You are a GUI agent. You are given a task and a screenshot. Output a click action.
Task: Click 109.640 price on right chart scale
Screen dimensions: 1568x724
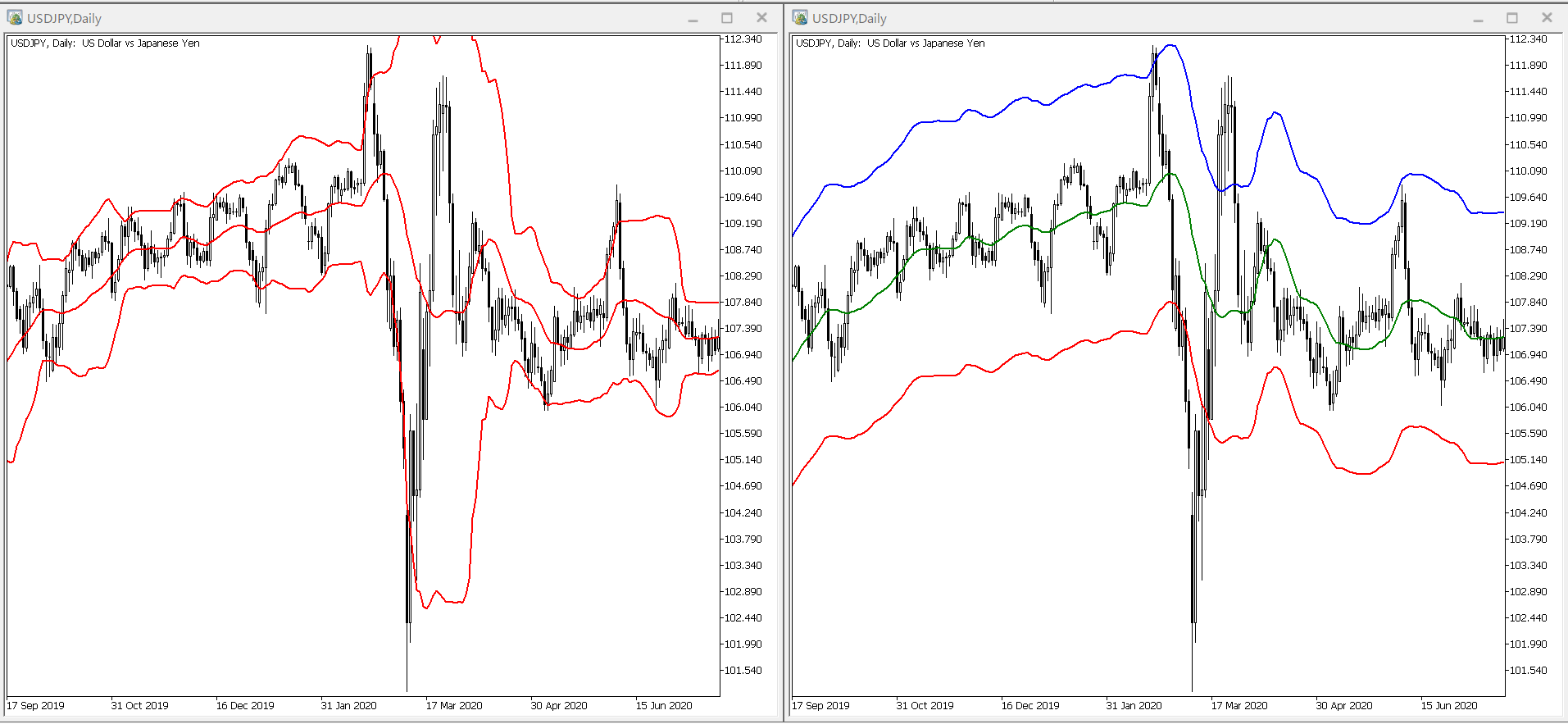coord(1529,197)
